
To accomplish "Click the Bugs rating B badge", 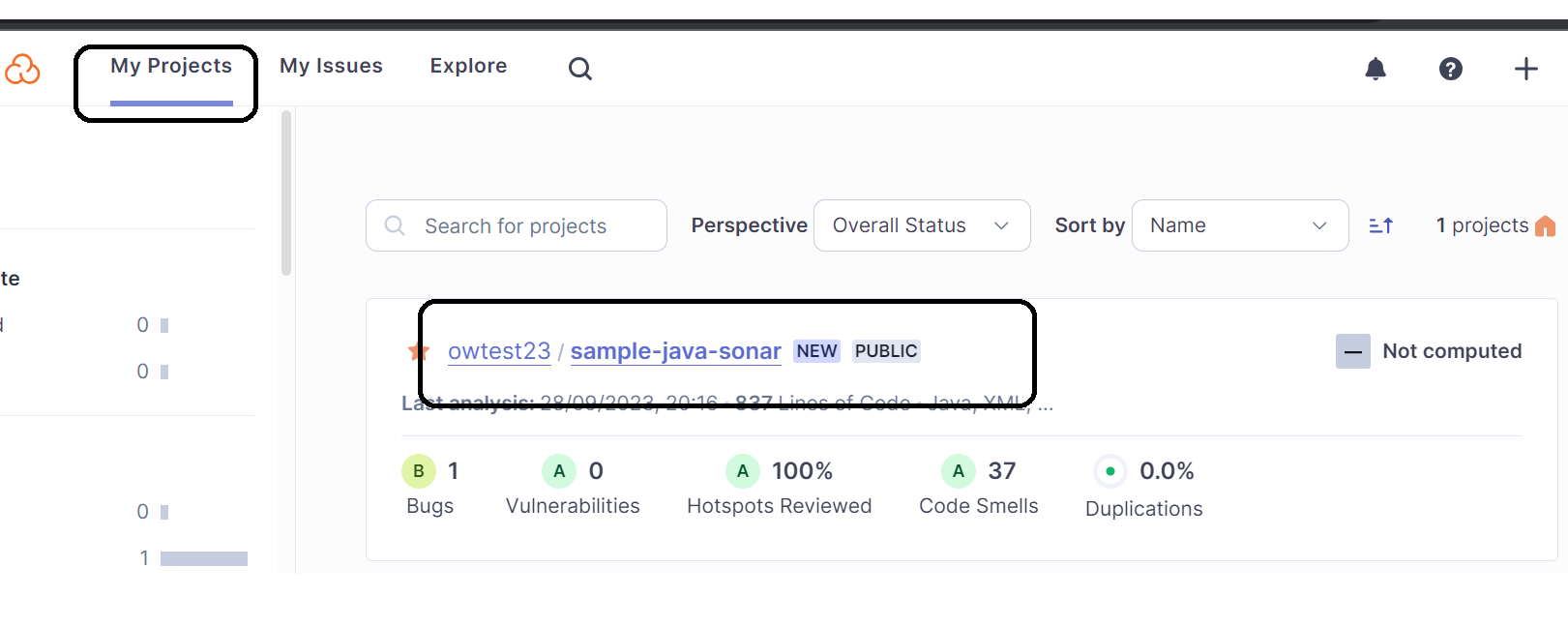I will click(418, 471).
